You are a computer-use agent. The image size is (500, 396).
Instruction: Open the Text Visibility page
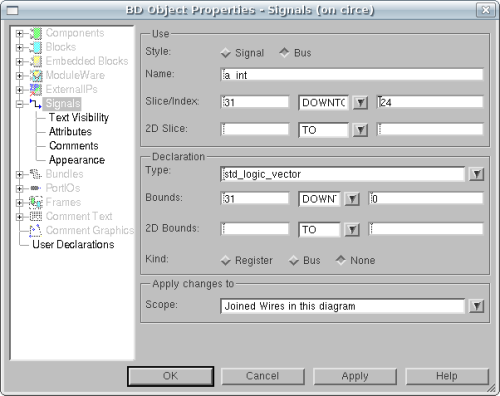point(79,118)
